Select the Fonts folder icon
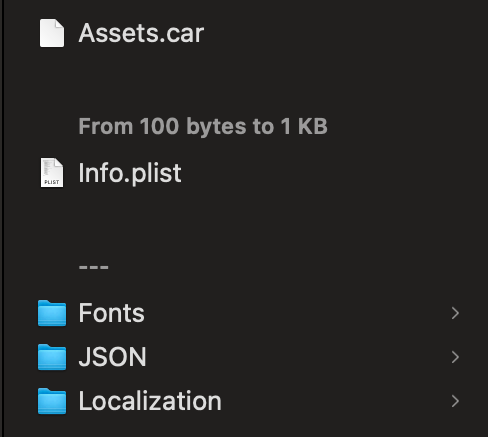488x437 pixels. point(52,313)
